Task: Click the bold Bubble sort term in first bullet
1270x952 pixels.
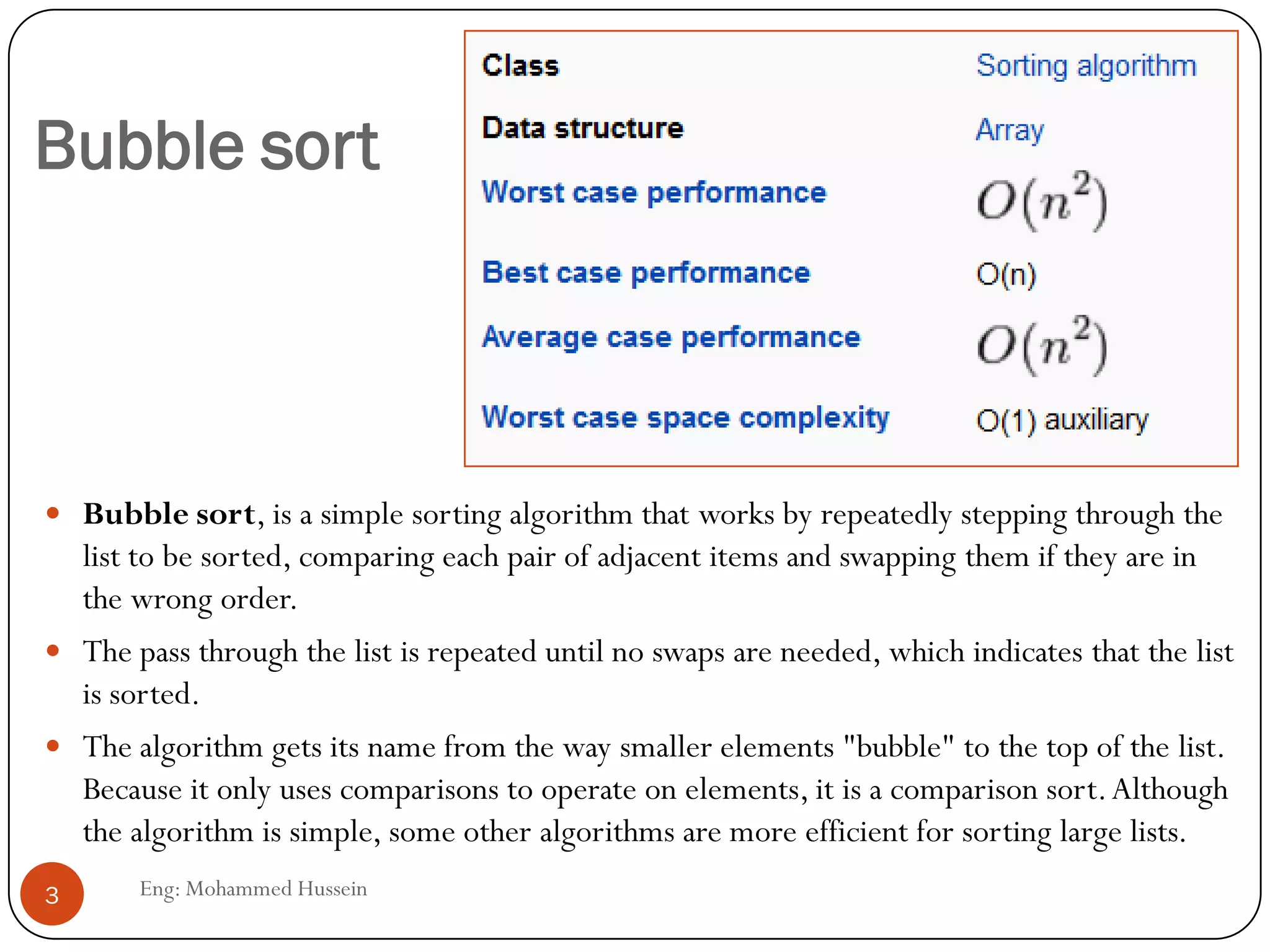Action: pos(169,514)
